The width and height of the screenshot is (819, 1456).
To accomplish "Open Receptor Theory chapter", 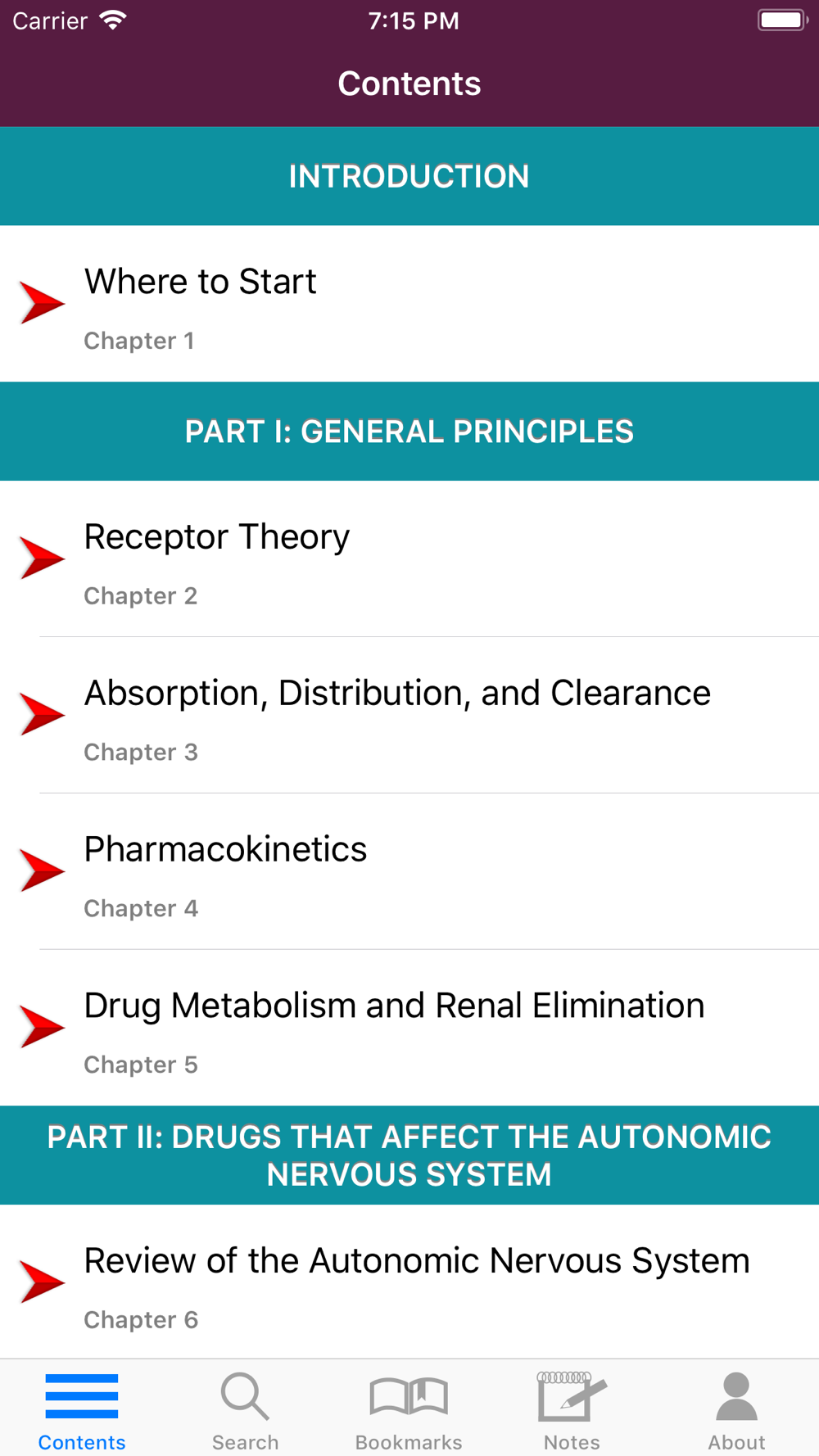I will (x=409, y=558).
